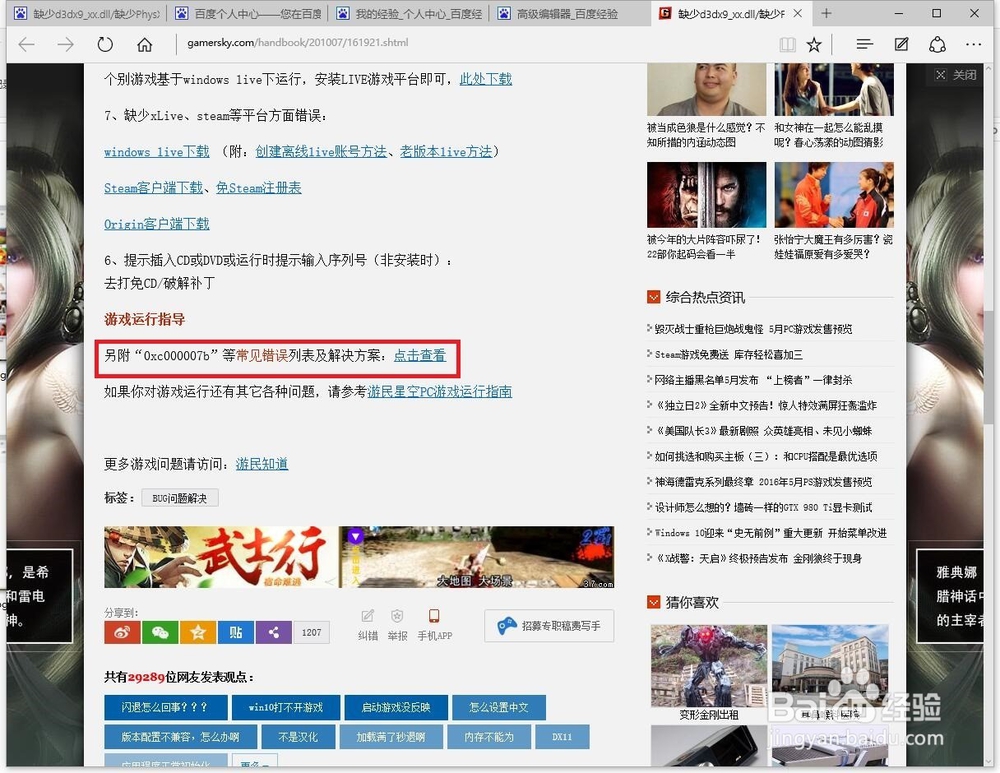The width and height of the screenshot is (1000, 773).
Task: Open a new tab with plus button
Action: click(826, 13)
